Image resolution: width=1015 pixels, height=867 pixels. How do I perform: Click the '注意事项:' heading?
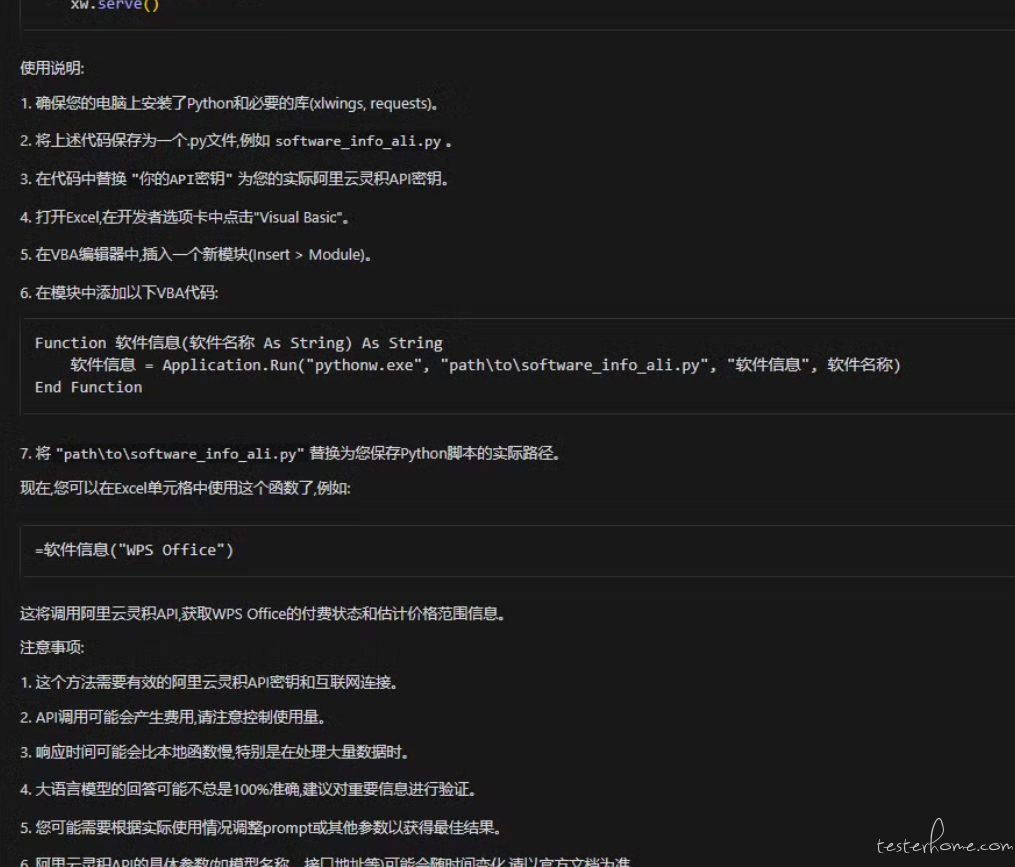[x=52, y=647]
